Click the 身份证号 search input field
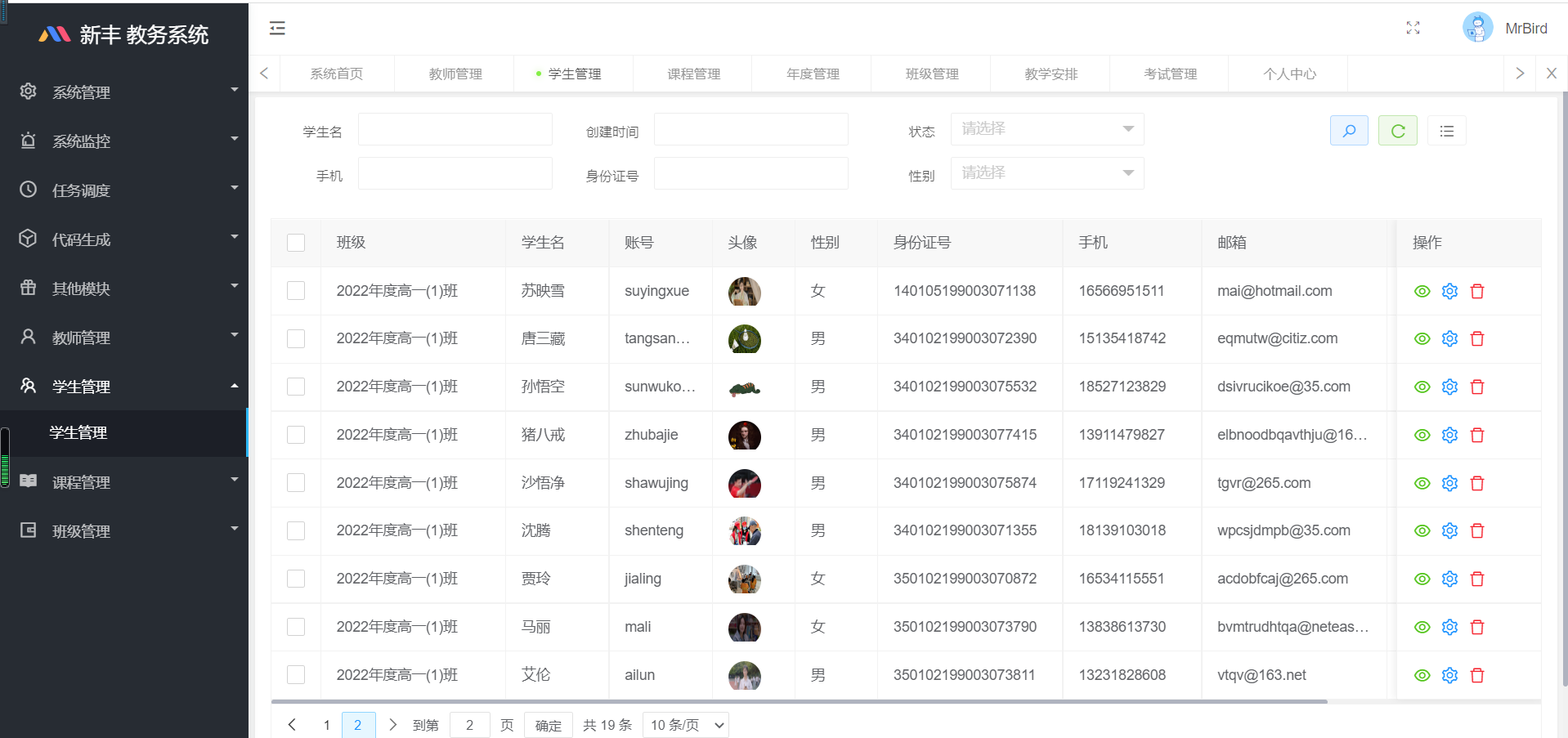Screen dimensions: 1568x738 751,173
